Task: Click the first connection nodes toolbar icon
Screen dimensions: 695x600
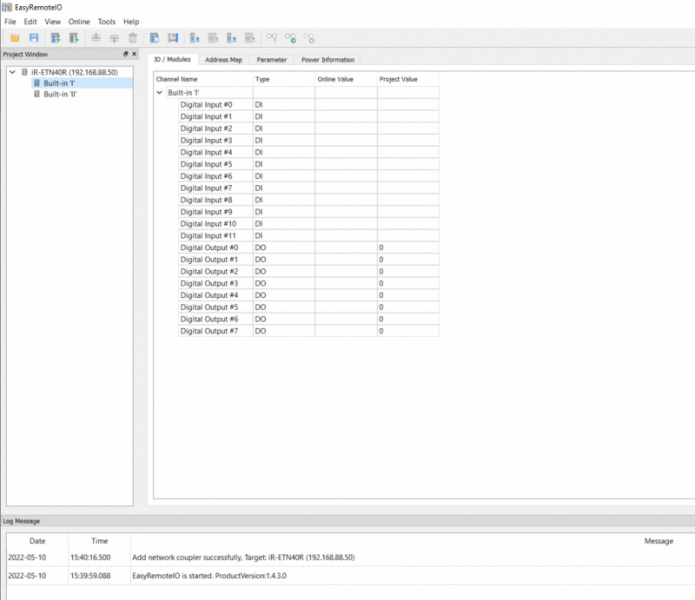Action: [x=271, y=38]
